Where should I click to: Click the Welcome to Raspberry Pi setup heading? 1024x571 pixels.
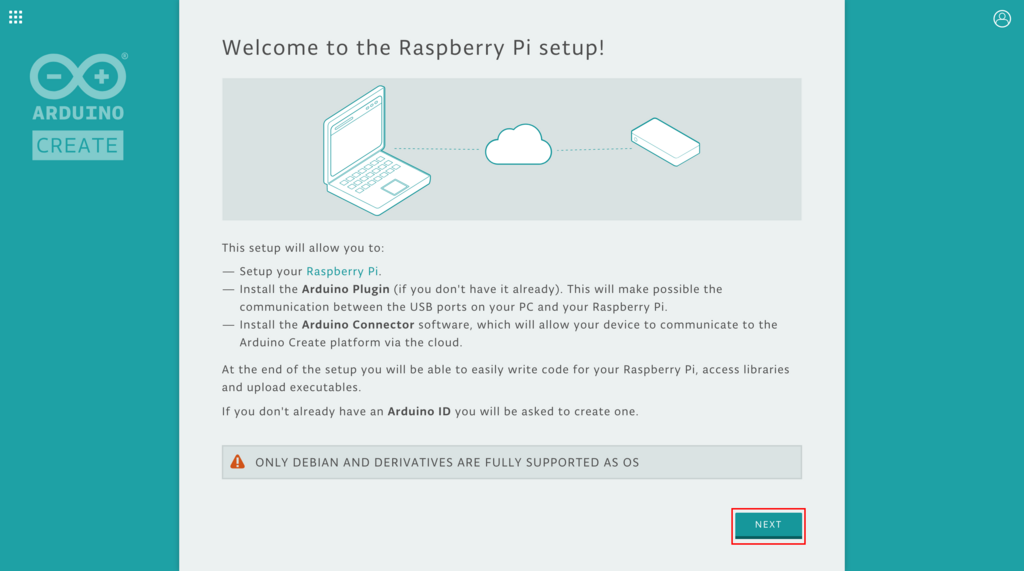click(x=413, y=47)
